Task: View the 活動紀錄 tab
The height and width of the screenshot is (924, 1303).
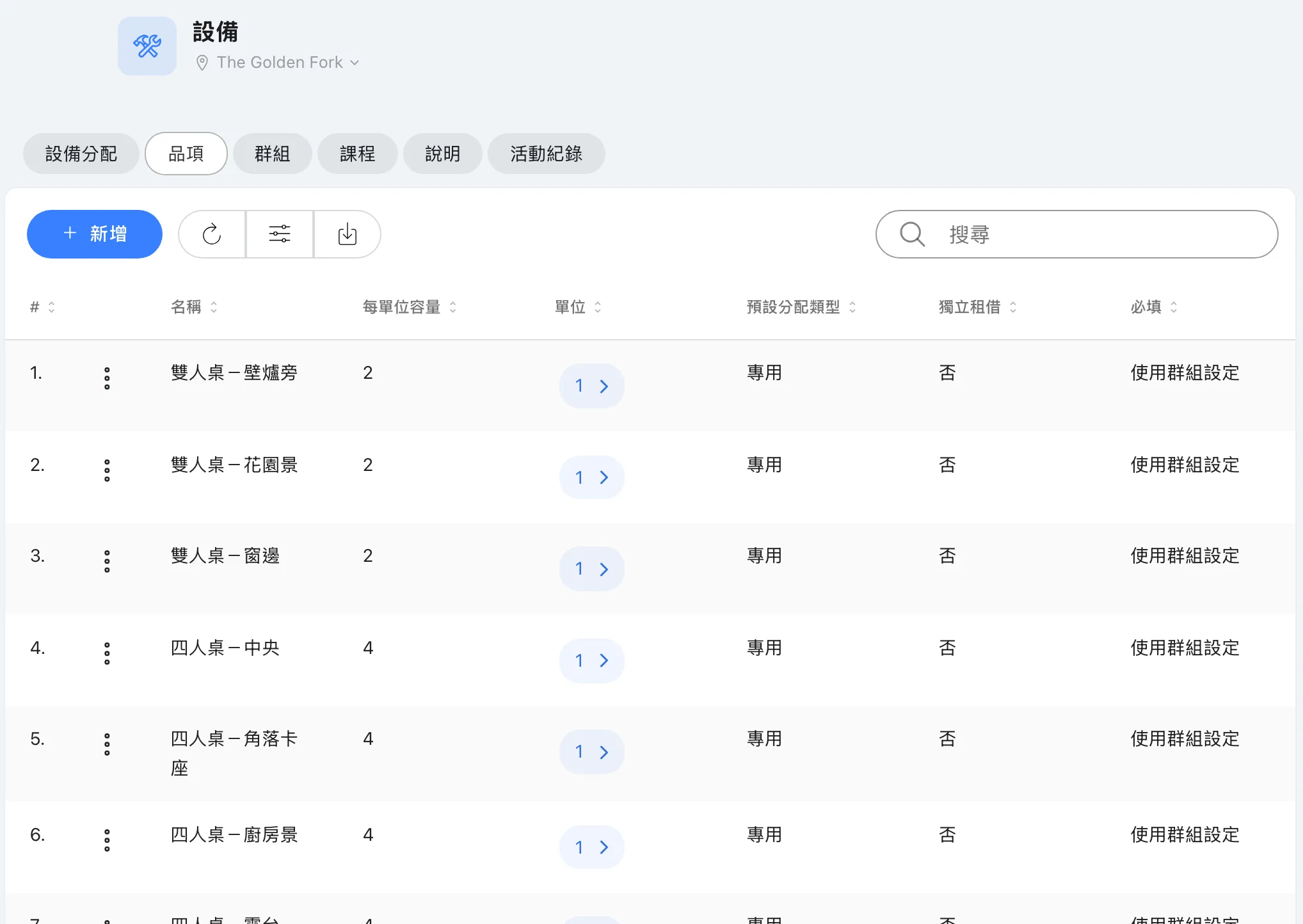Action: [547, 154]
